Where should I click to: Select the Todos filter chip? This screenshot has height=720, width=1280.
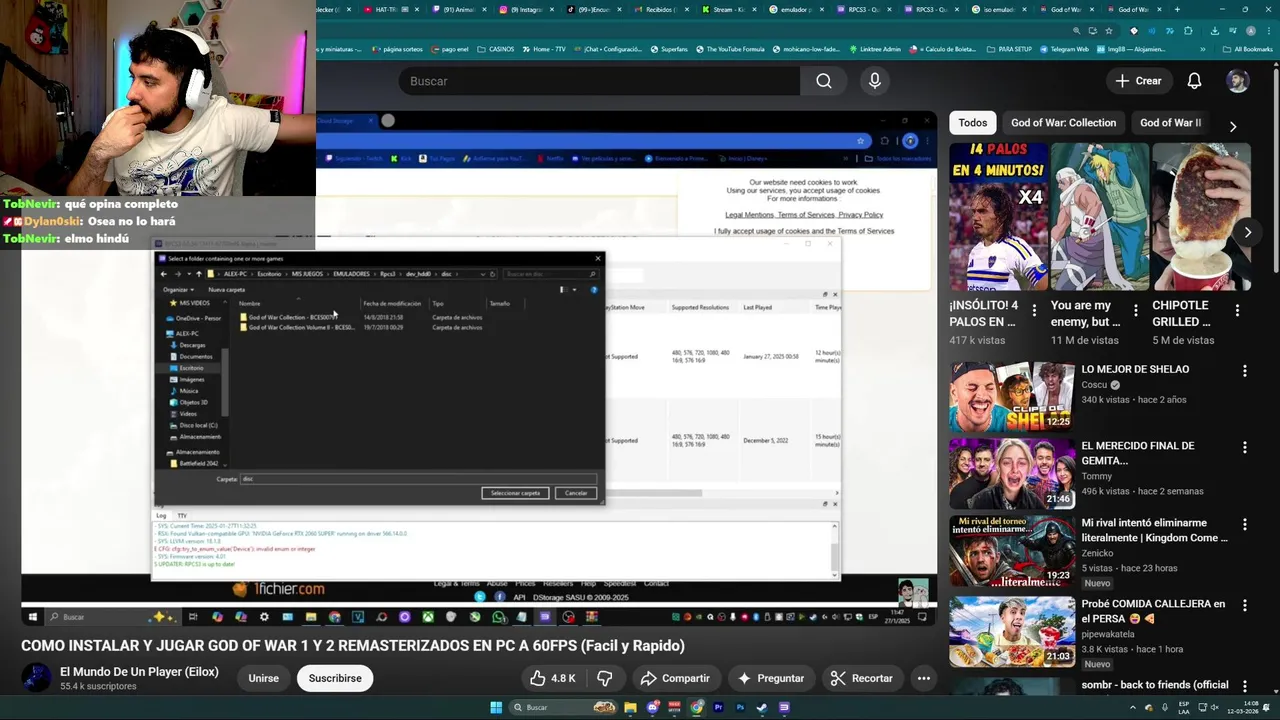[973, 123]
